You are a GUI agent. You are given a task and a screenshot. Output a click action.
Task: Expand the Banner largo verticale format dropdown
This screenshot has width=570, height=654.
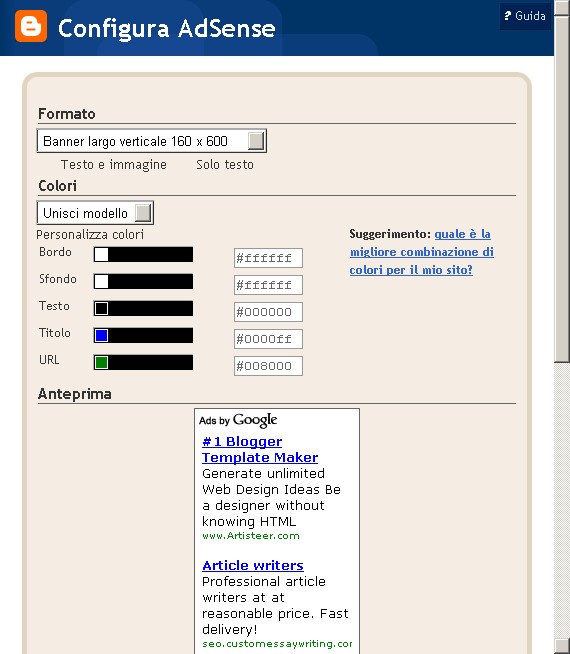[152, 141]
